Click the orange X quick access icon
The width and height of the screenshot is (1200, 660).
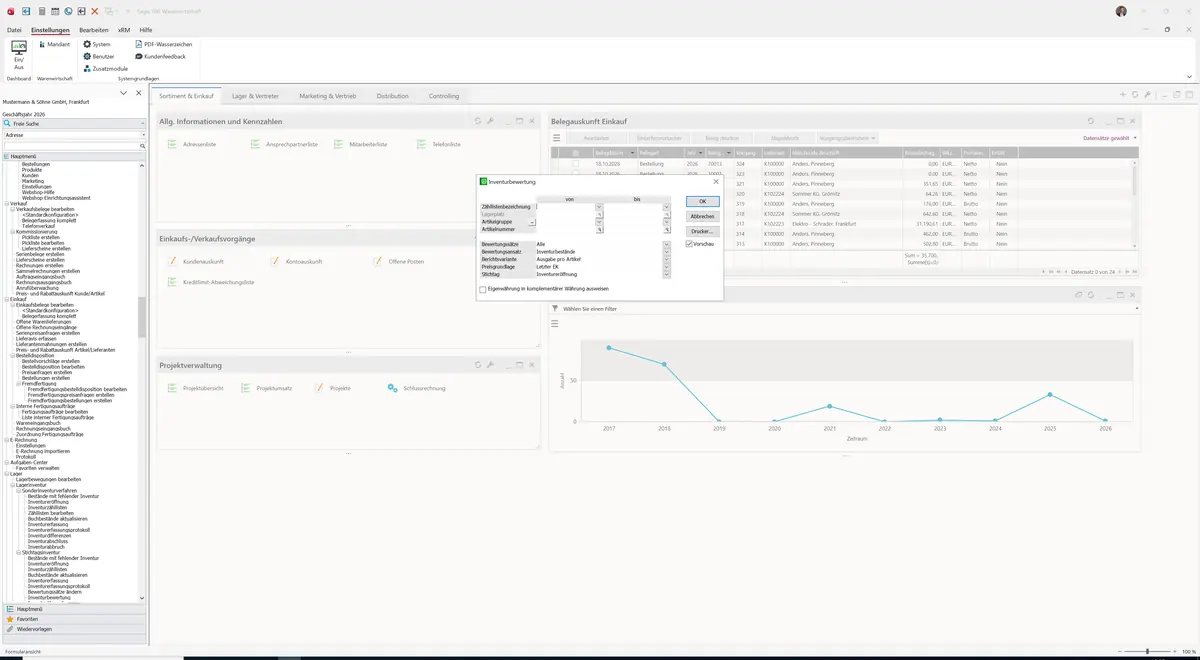tap(94, 11)
